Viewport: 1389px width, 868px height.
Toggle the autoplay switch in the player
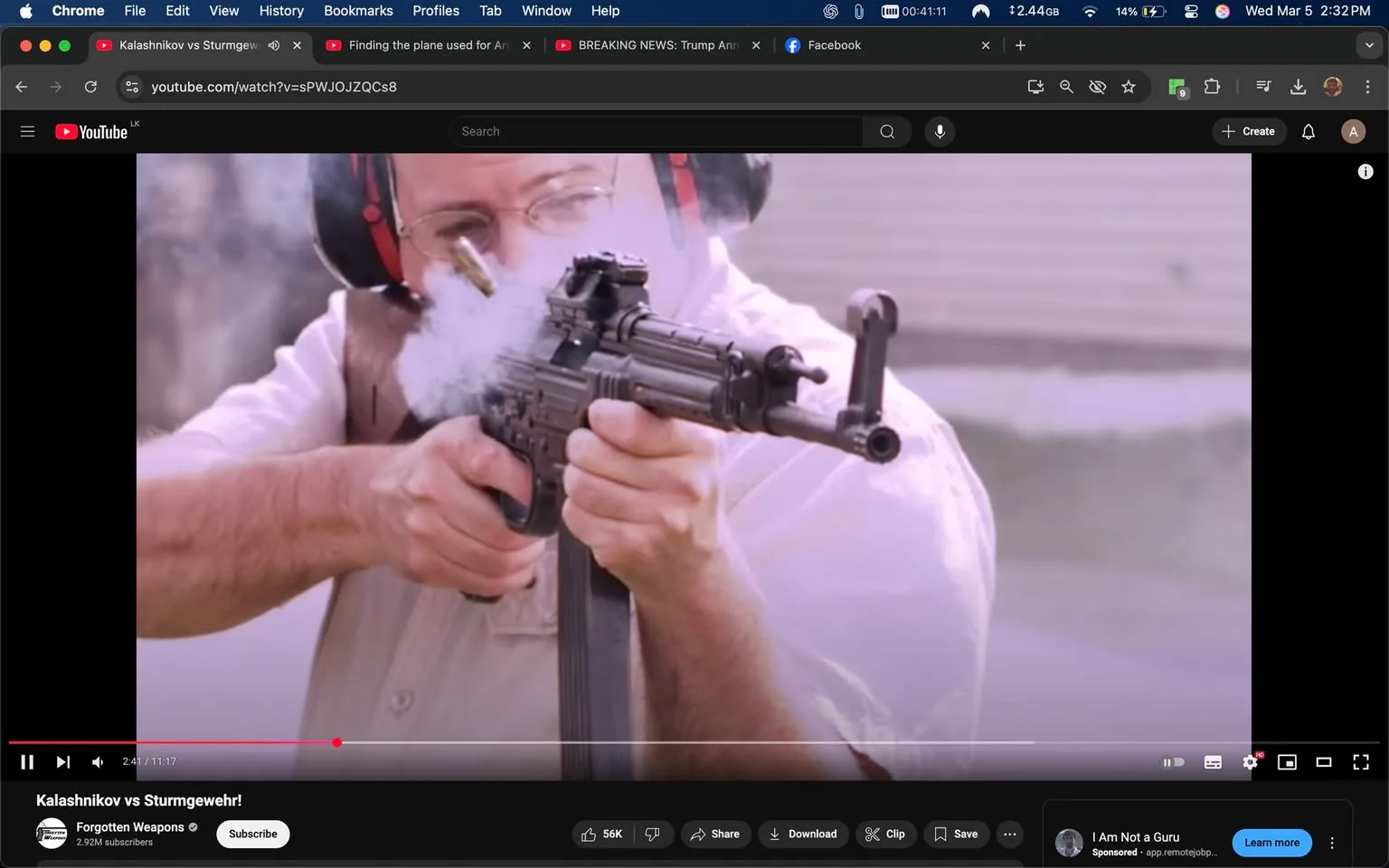[1173, 761]
